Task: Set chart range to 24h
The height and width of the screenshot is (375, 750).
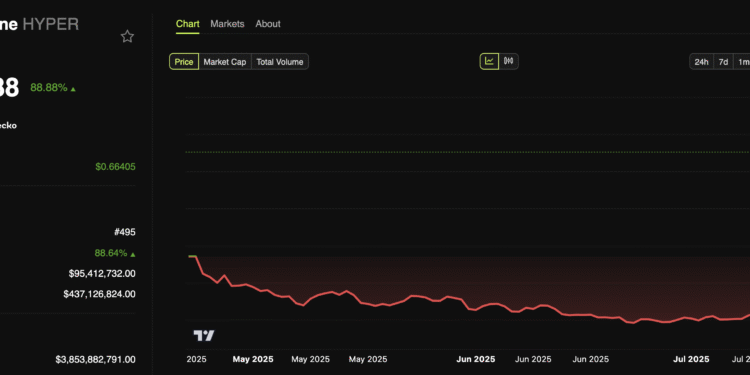Action: (x=701, y=62)
